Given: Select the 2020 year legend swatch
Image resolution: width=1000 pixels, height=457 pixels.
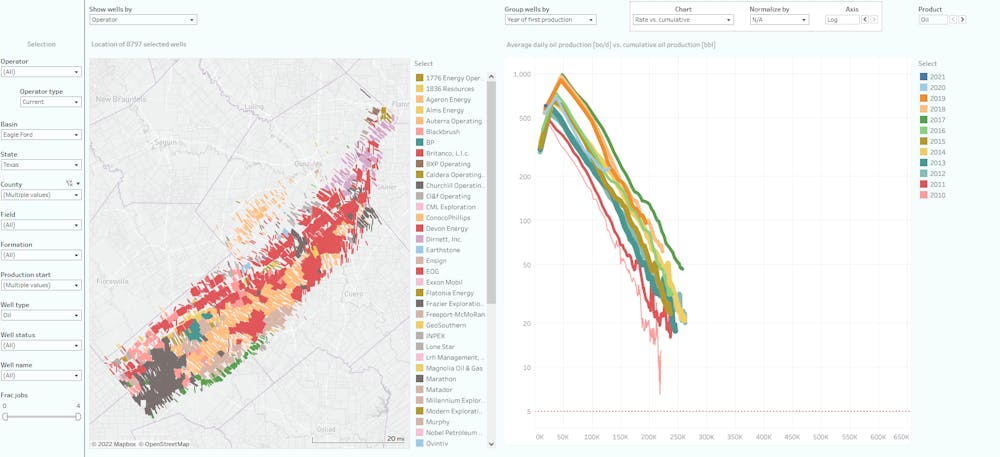Looking at the screenshot, I should (923, 88).
